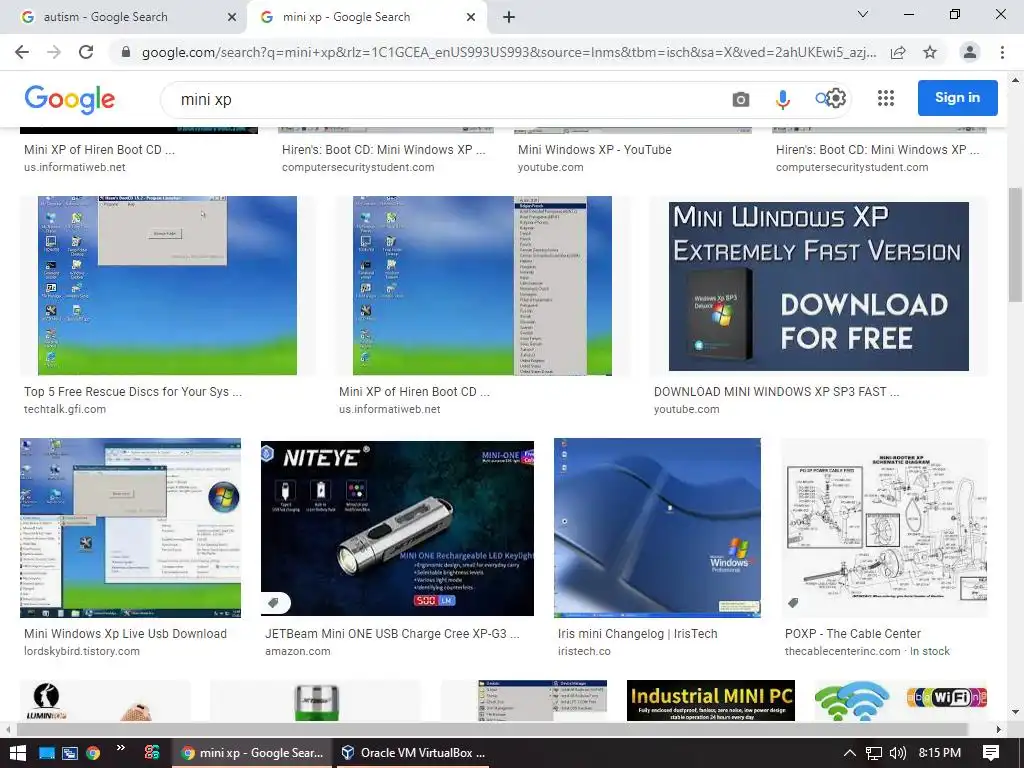This screenshot has height=768, width=1024.
Task: Go back to the previous page
Action: coord(22,52)
